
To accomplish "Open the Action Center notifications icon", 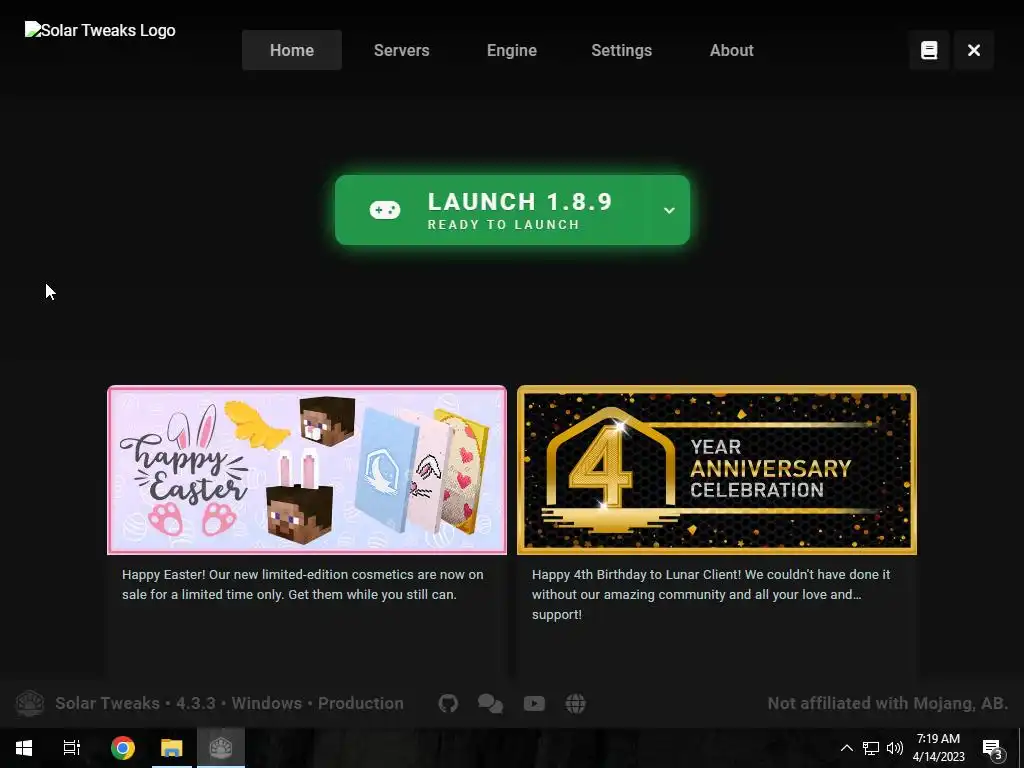I will coord(992,748).
